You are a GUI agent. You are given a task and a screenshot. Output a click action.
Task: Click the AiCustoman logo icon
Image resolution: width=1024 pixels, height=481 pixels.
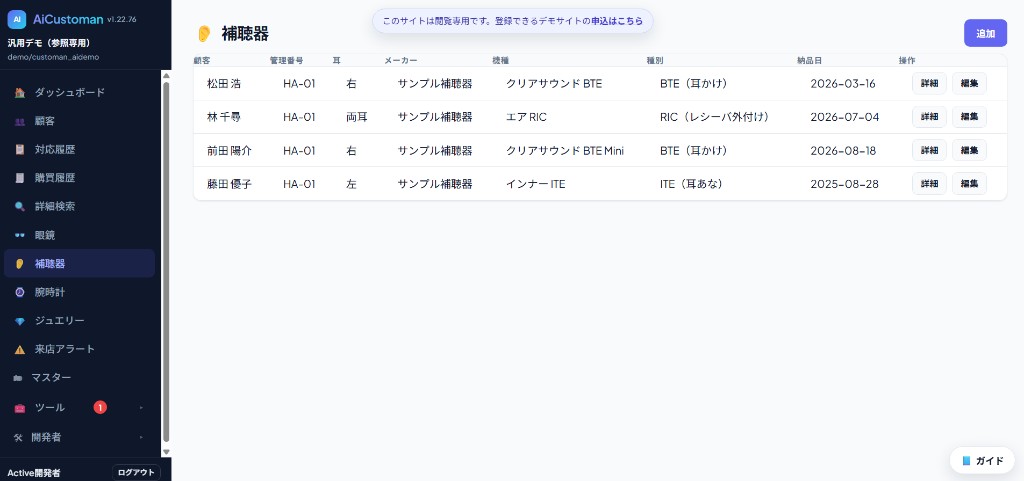click(x=17, y=20)
